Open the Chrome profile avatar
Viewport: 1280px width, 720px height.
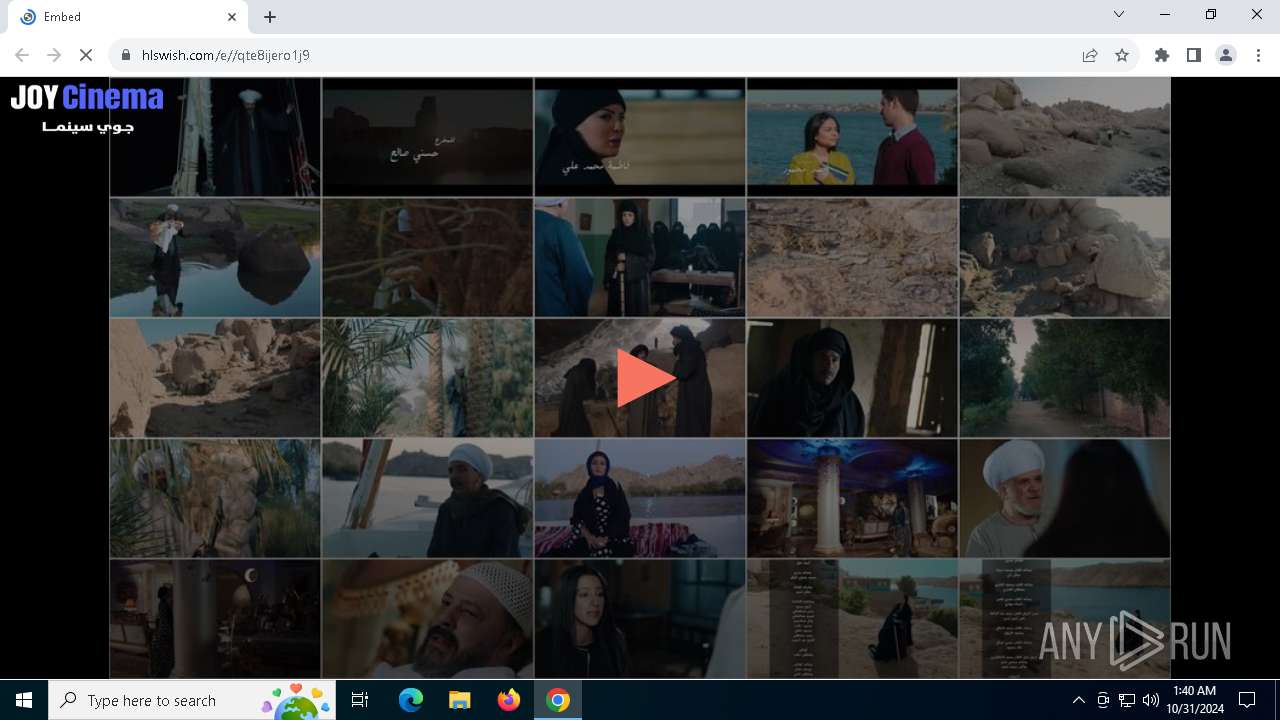click(x=1226, y=55)
